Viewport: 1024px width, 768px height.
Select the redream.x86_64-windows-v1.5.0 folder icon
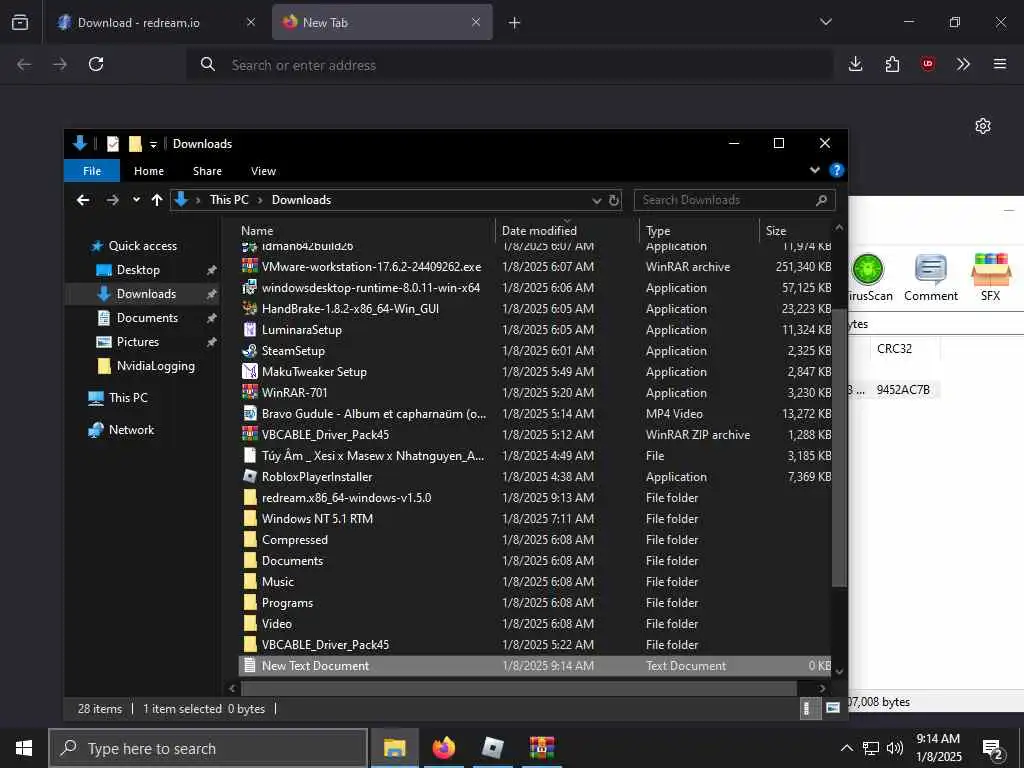(249, 498)
